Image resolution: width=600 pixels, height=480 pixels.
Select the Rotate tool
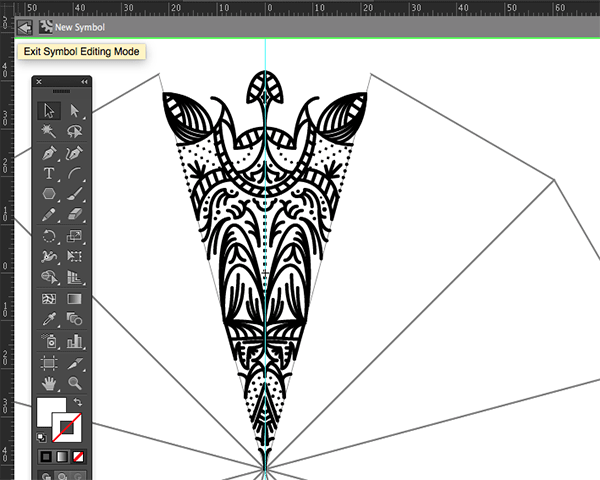click(x=48, y=236)
